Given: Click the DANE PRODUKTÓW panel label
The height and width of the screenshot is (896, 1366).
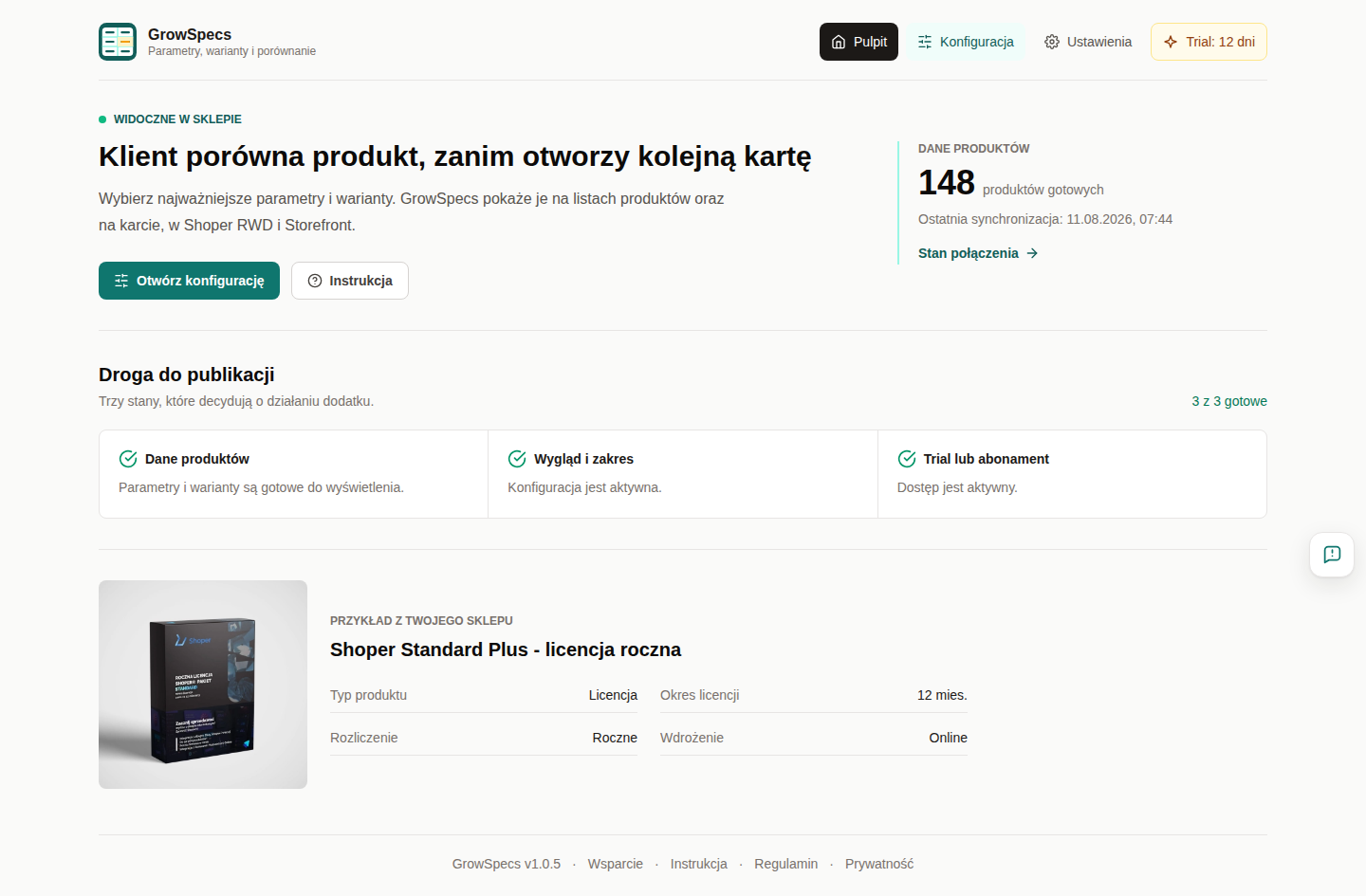Looking at the screenshot, I should pos(973,149).
